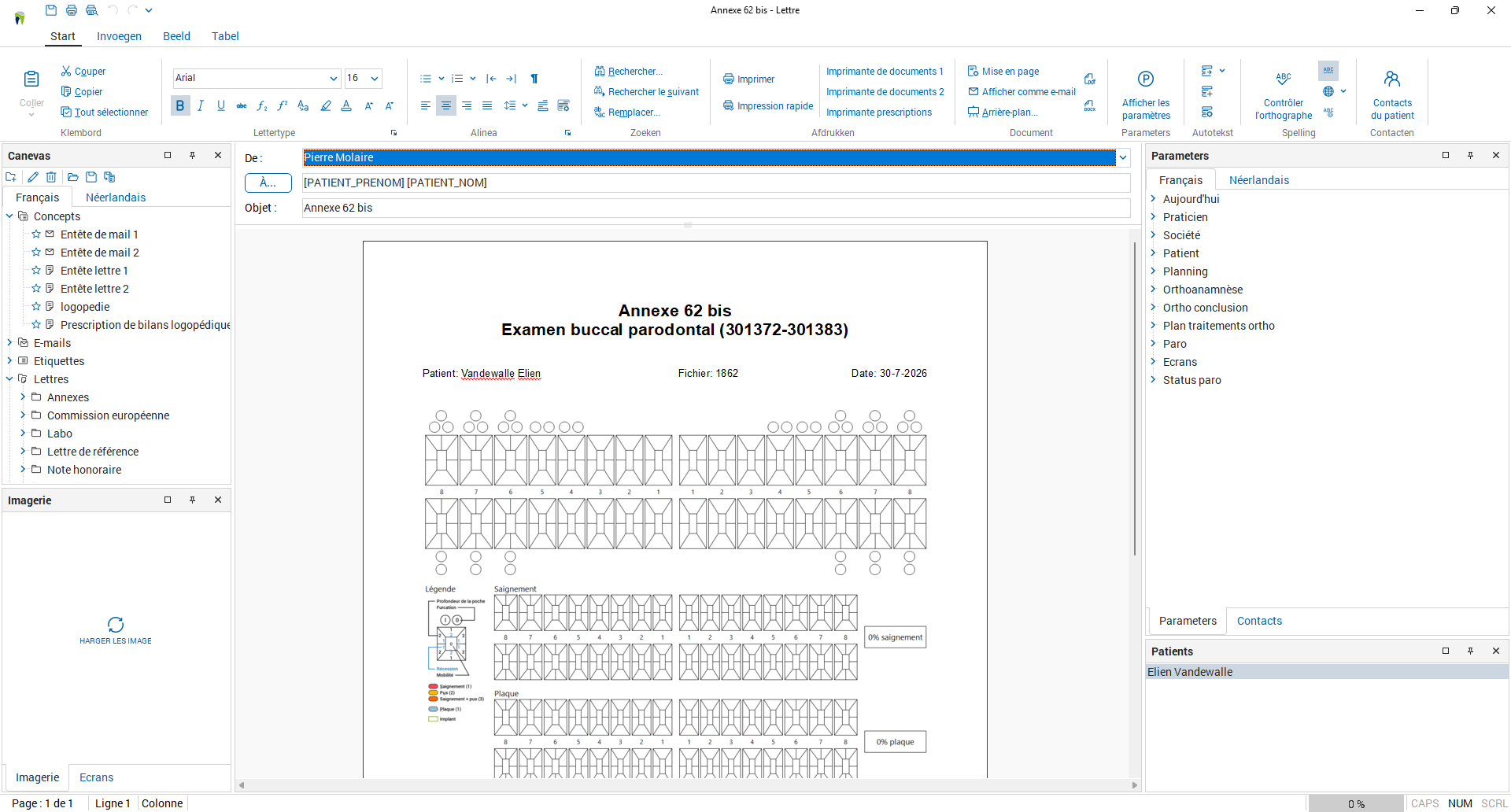
Task: Open Contacts du patient
Action: click(1392, 96)
